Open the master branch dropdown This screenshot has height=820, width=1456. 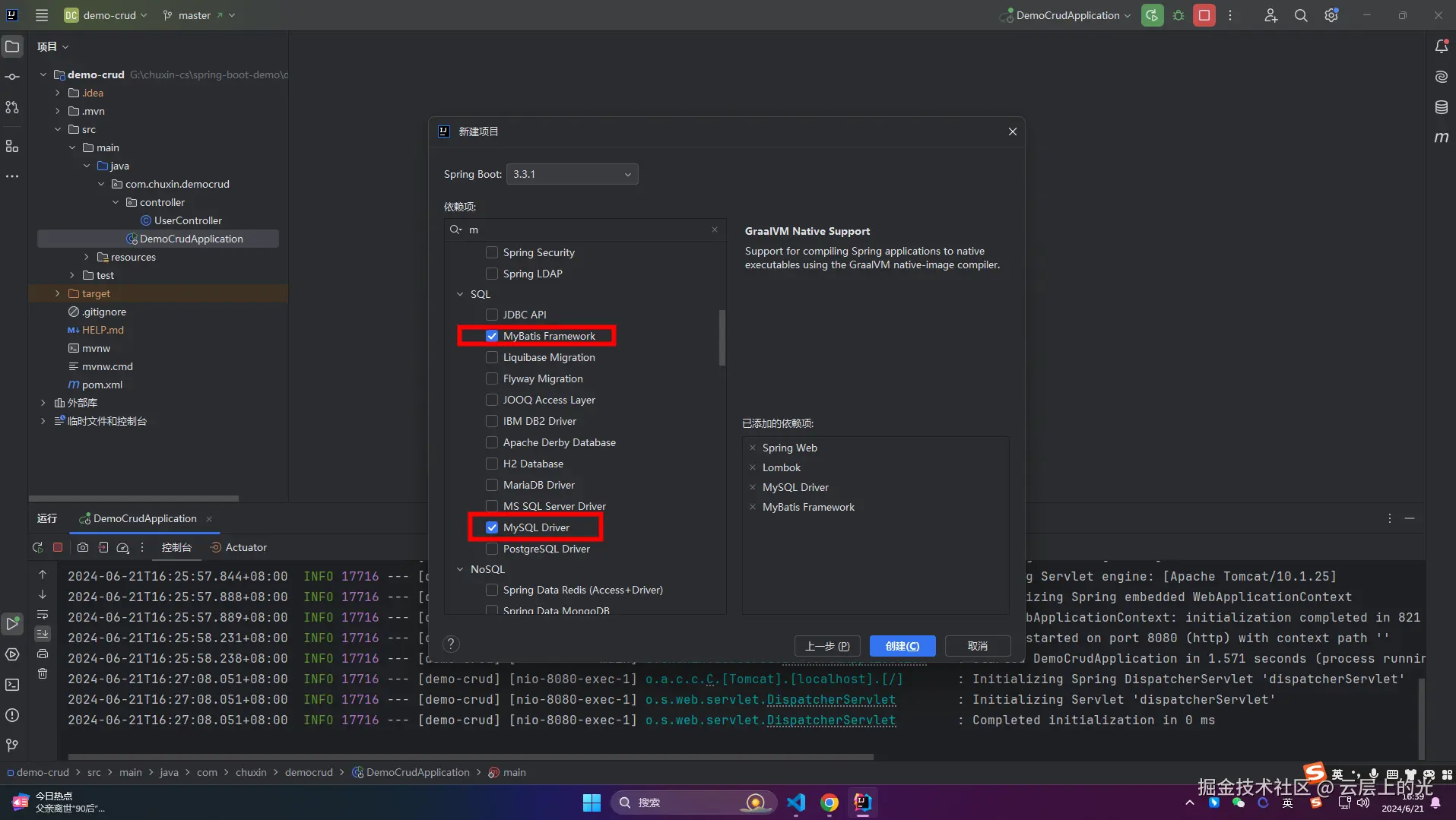point(199,15)
